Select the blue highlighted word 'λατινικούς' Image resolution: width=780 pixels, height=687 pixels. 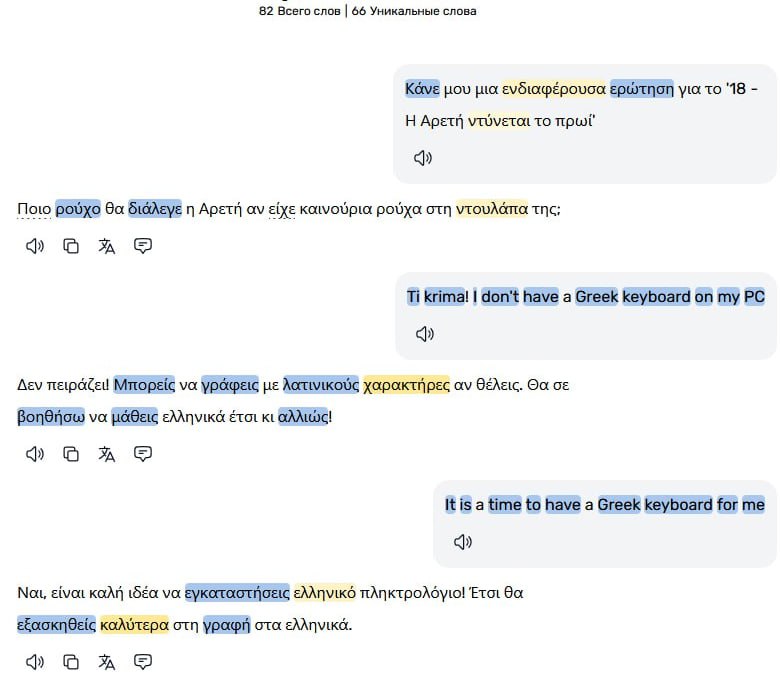click(320, 385)
